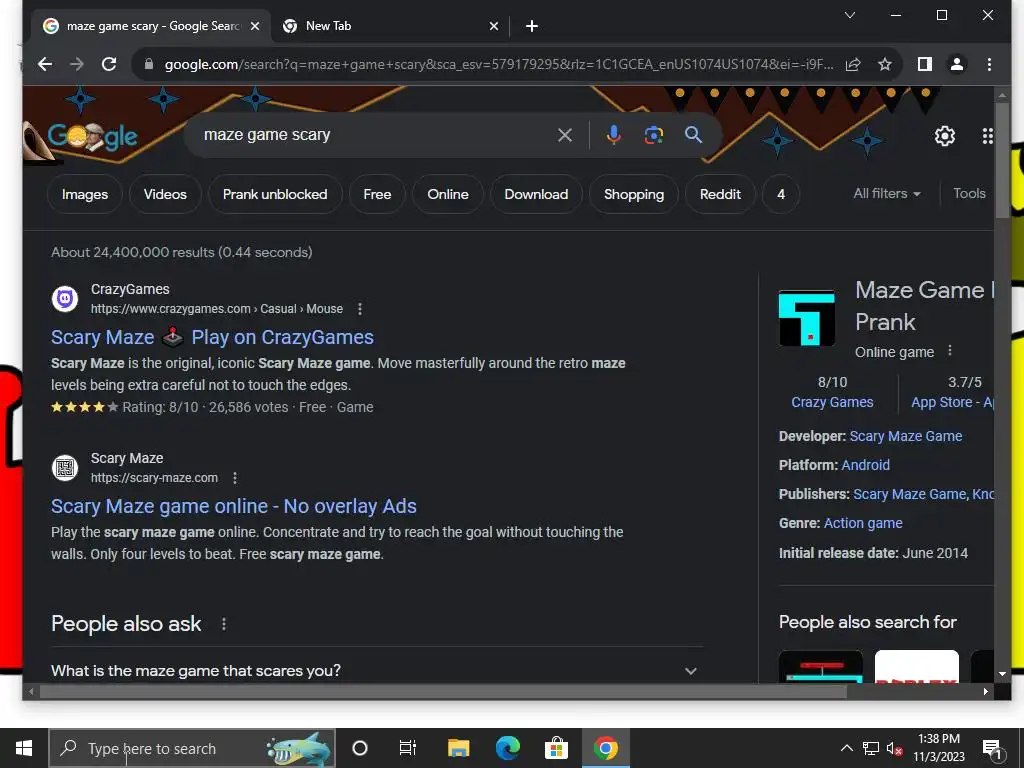This screenshot has height=768, width=1024.
Task: Open the Android platform link
Action: (x=865, y=465)
